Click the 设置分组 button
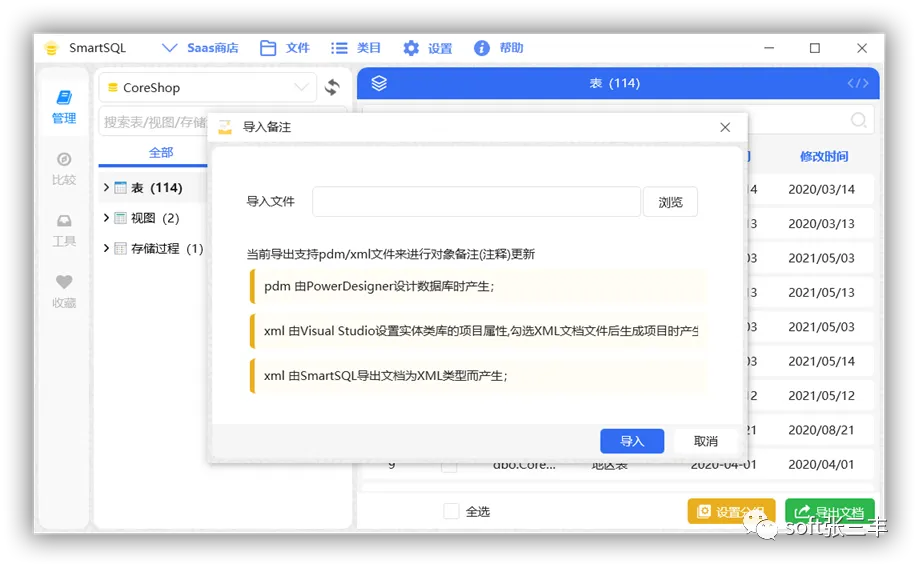This screenshot has width=918, height=567. (x=731, y=512)
